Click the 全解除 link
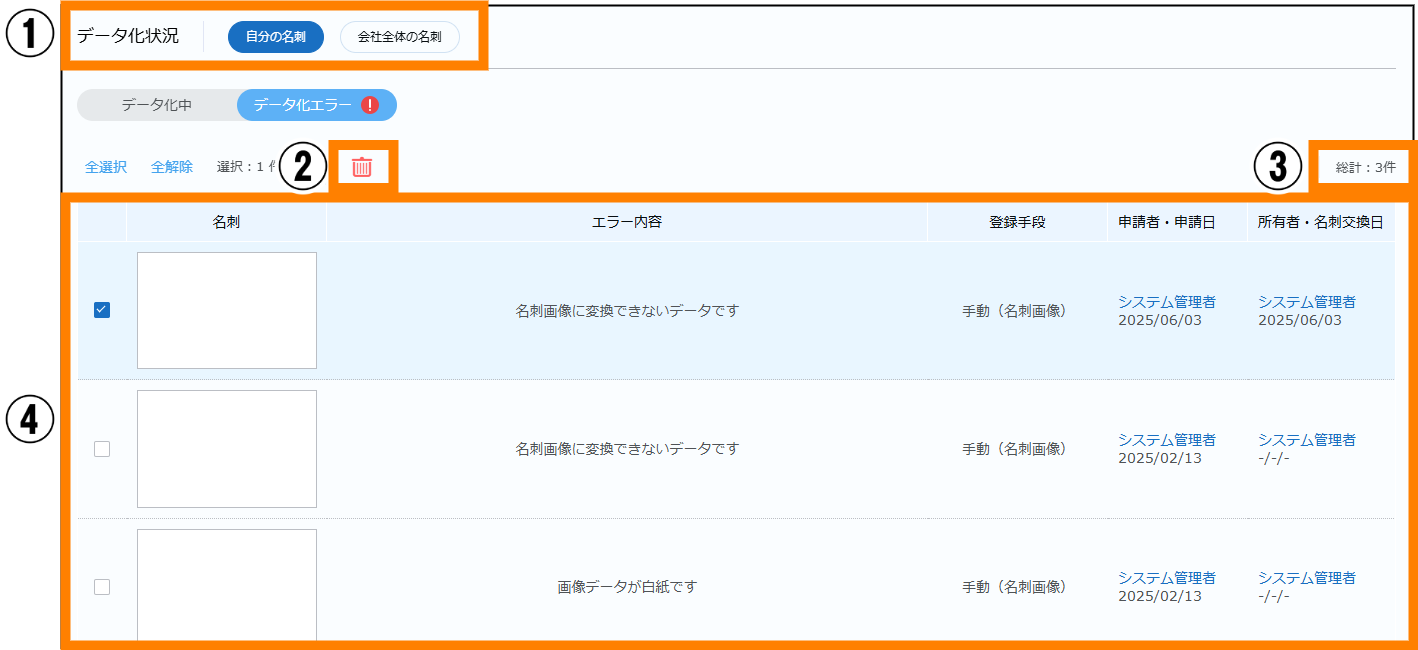The width and height of the screenshot is (1418, 650). pyautogui.click(x=172, y=167)
